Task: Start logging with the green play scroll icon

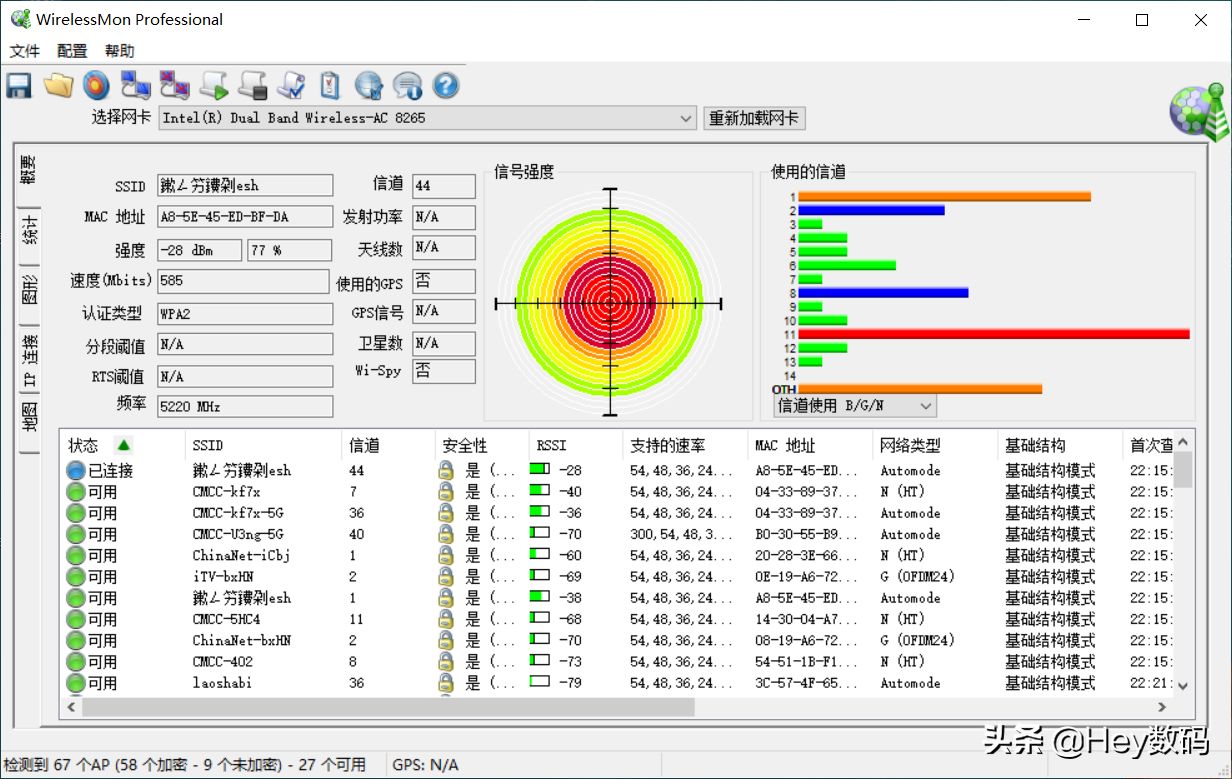Action: pyautogui.click(x=213, y=85)
